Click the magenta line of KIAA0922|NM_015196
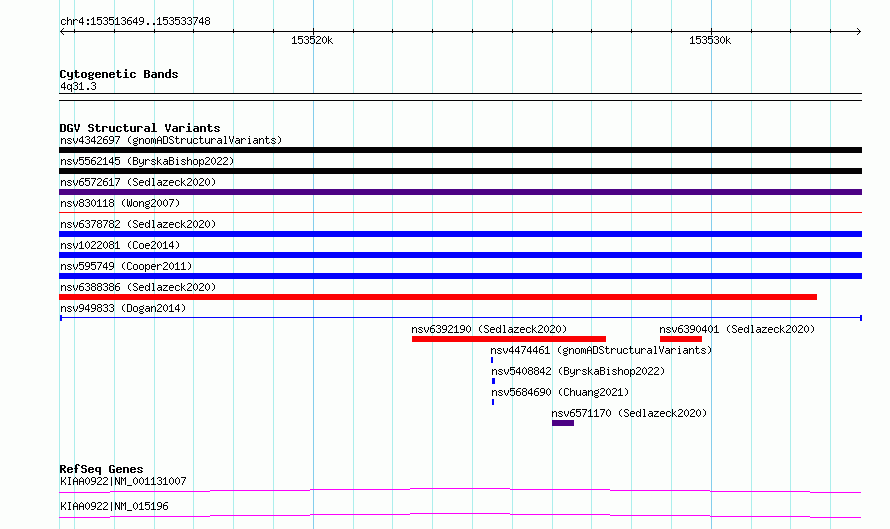This screenshot has width=890, height=529. (x=460, y=515)
